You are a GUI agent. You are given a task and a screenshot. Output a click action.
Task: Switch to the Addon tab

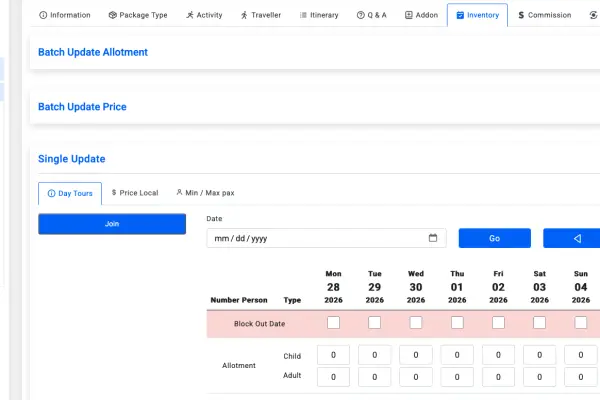[x=421, y=15]
